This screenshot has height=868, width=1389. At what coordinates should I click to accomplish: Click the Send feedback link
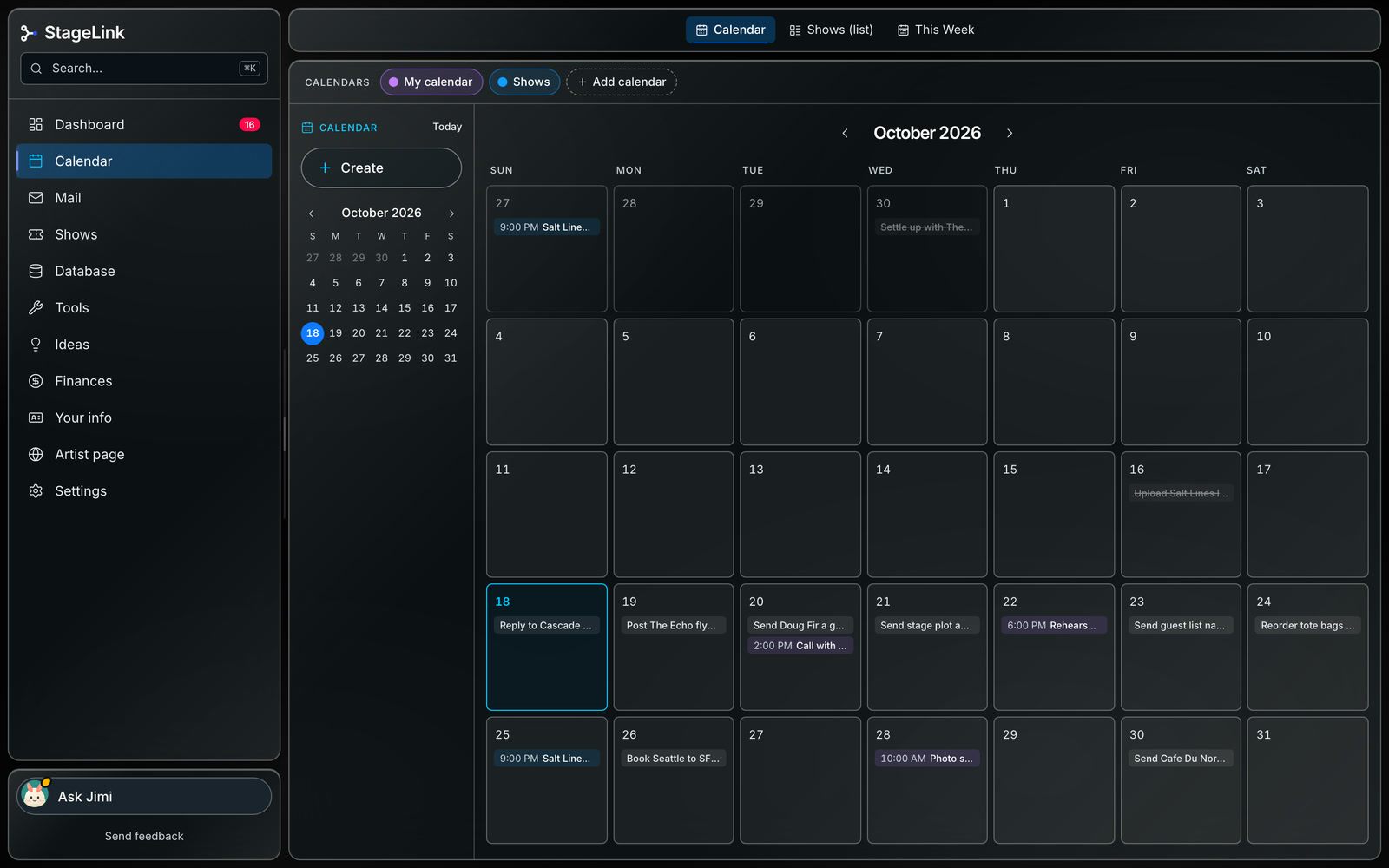point(144,836)
